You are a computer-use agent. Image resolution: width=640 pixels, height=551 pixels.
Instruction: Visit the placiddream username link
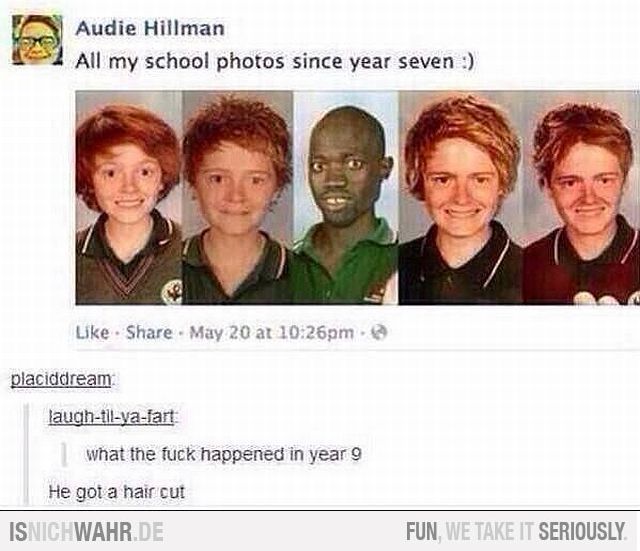(x=61, y=379)
